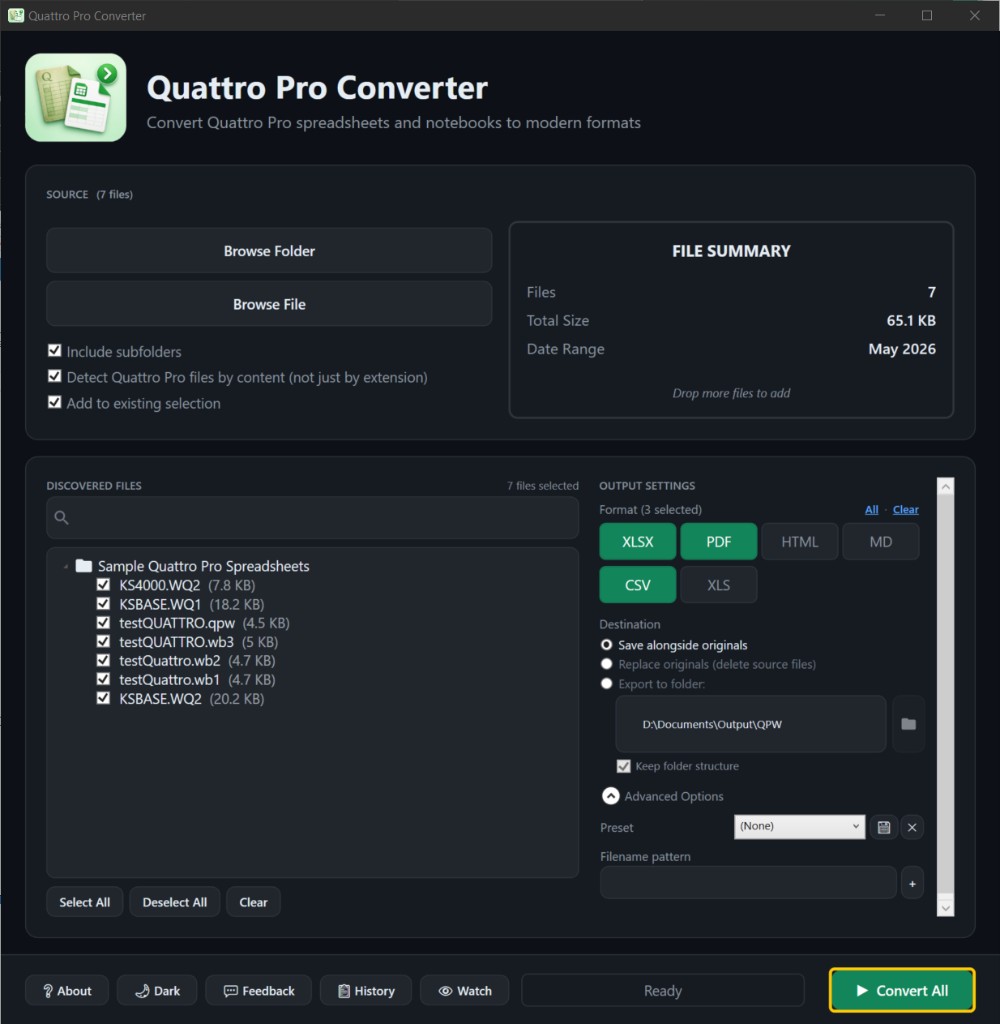
Task: Click the discovered files search field
Action: click(312, 518)
